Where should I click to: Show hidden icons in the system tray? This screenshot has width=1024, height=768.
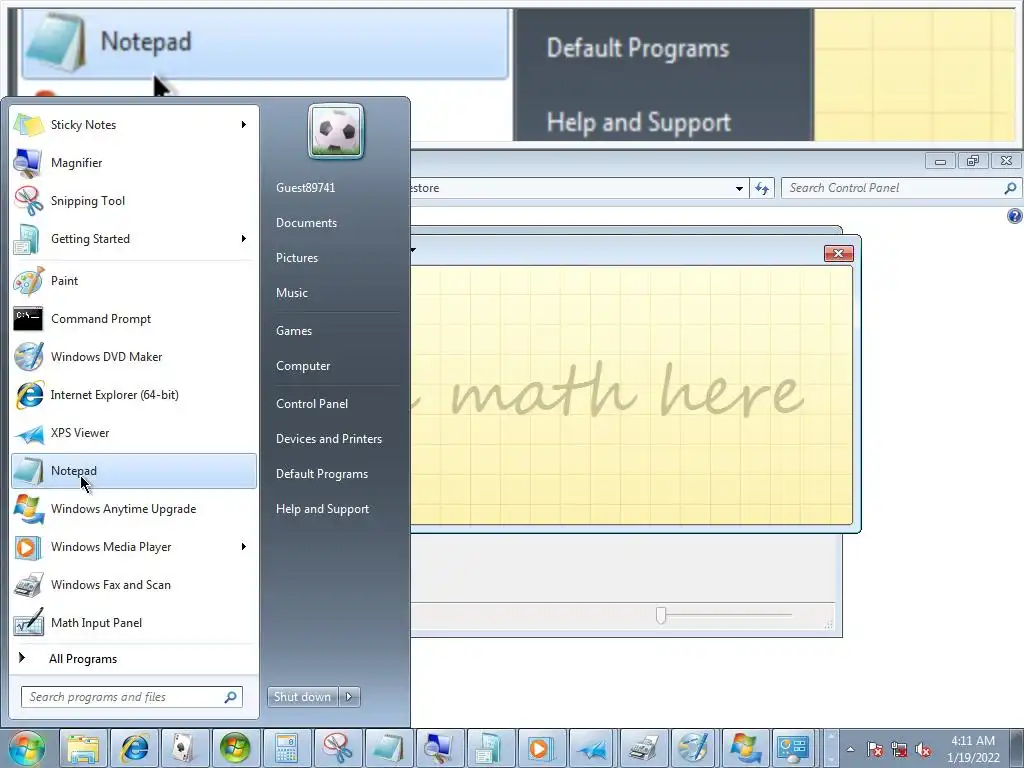pos(850,749)
